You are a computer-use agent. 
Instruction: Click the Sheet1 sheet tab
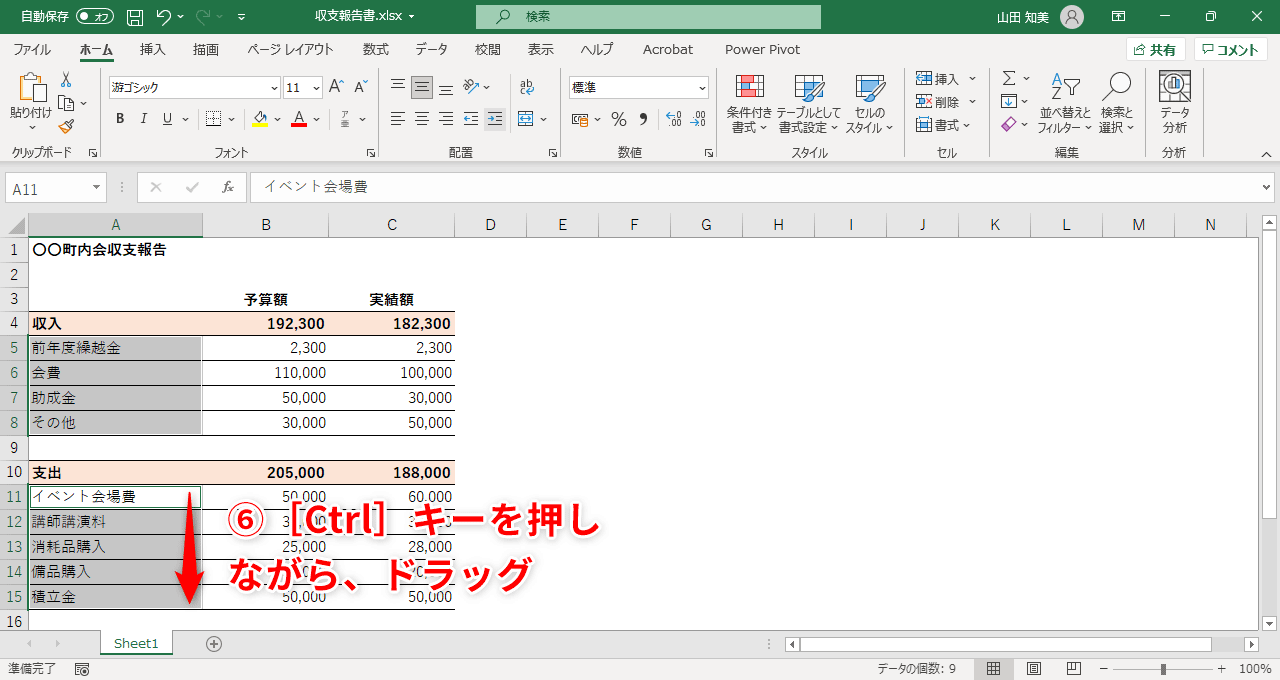tap(136, 643)
